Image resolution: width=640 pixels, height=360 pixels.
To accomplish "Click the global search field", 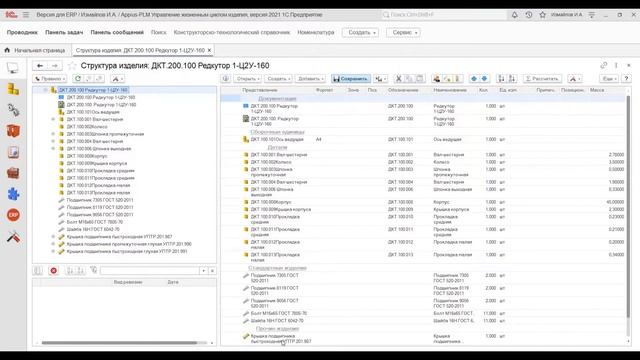I will pos(444,15).
